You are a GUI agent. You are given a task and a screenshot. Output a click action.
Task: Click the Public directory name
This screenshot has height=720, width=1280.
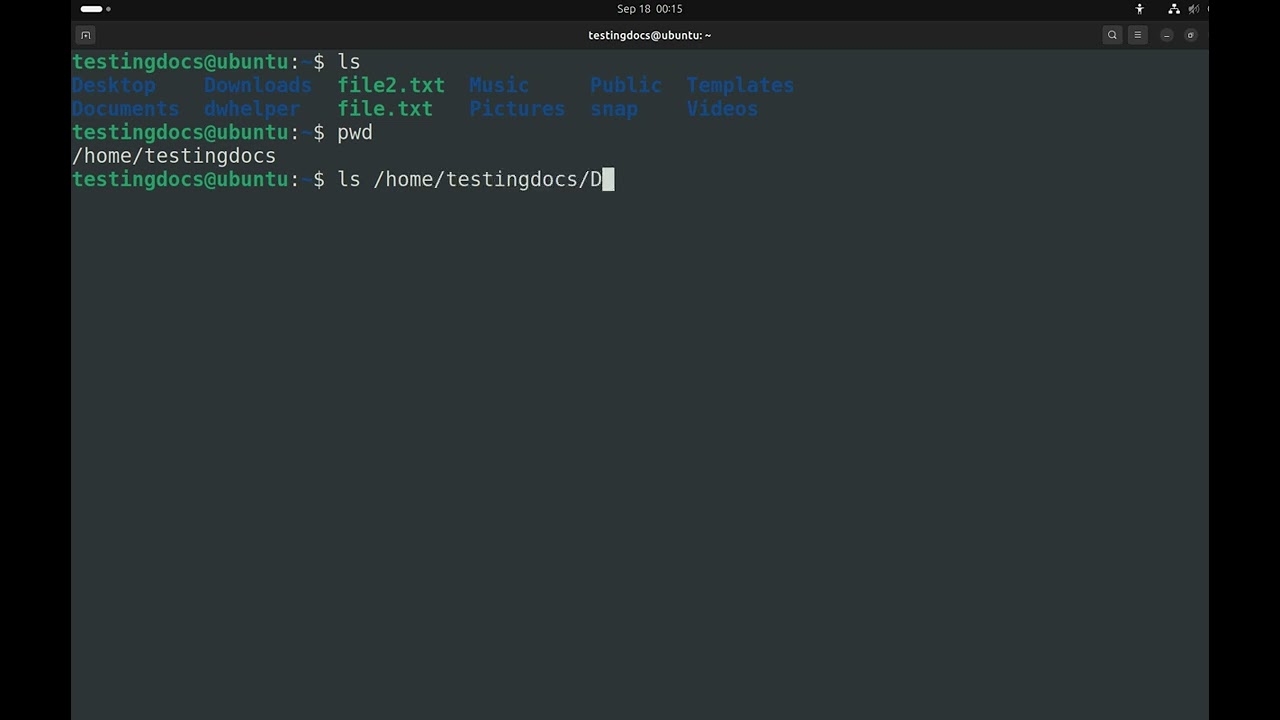[626, 86]
